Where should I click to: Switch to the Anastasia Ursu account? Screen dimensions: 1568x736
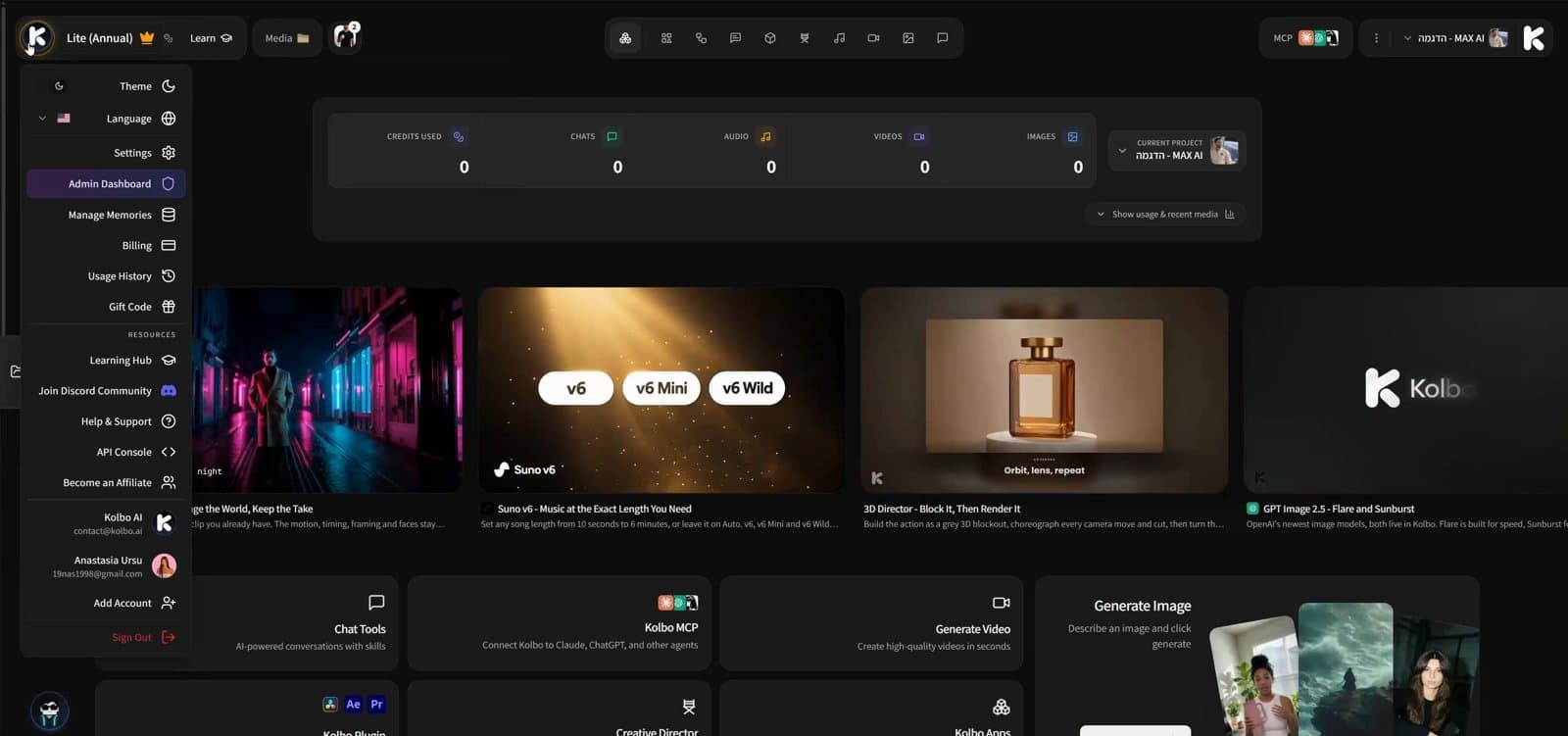(x=106, y=565)
